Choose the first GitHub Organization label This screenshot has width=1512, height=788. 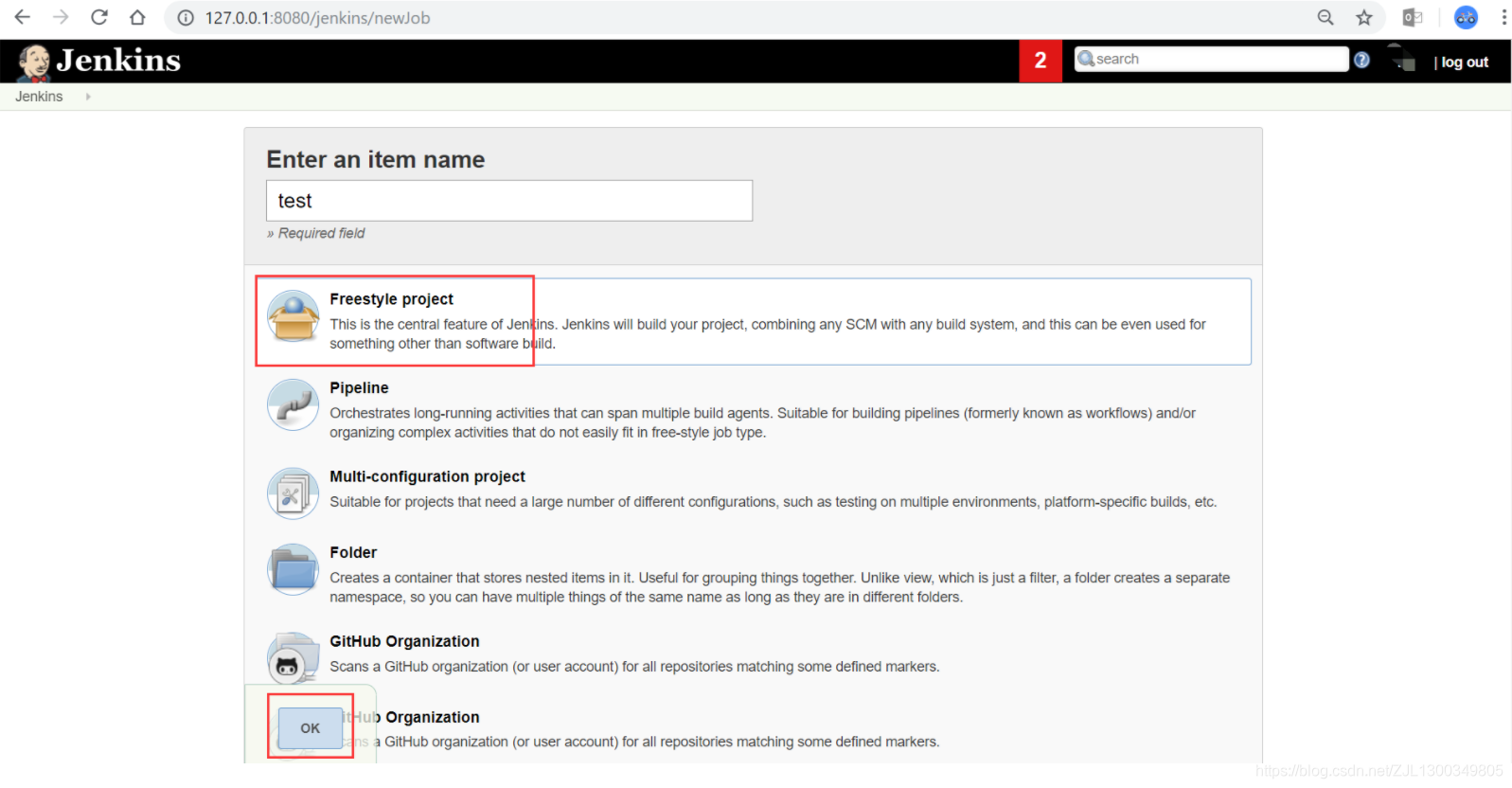pos(404,642)
